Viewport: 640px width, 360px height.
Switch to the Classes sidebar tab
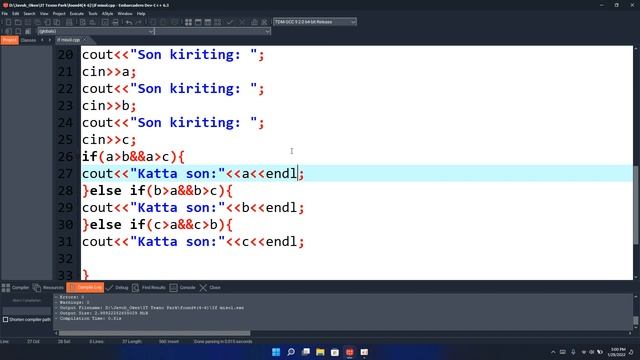(29, 40)
